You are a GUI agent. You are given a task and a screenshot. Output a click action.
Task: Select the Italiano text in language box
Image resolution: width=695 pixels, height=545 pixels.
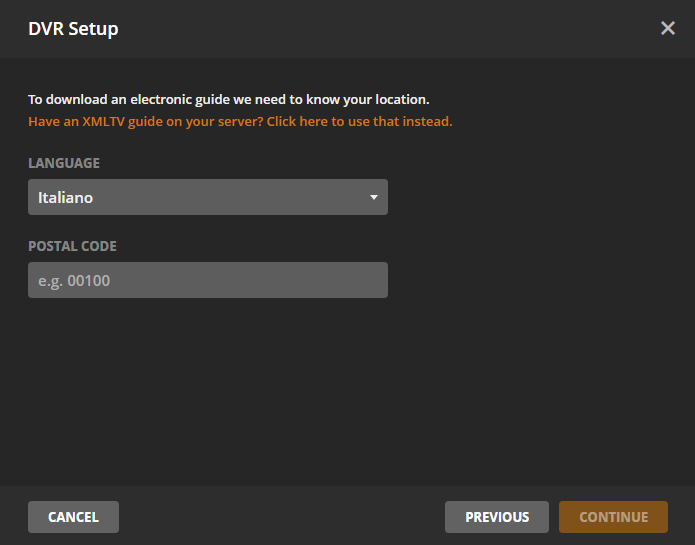(x=66, y=198)
